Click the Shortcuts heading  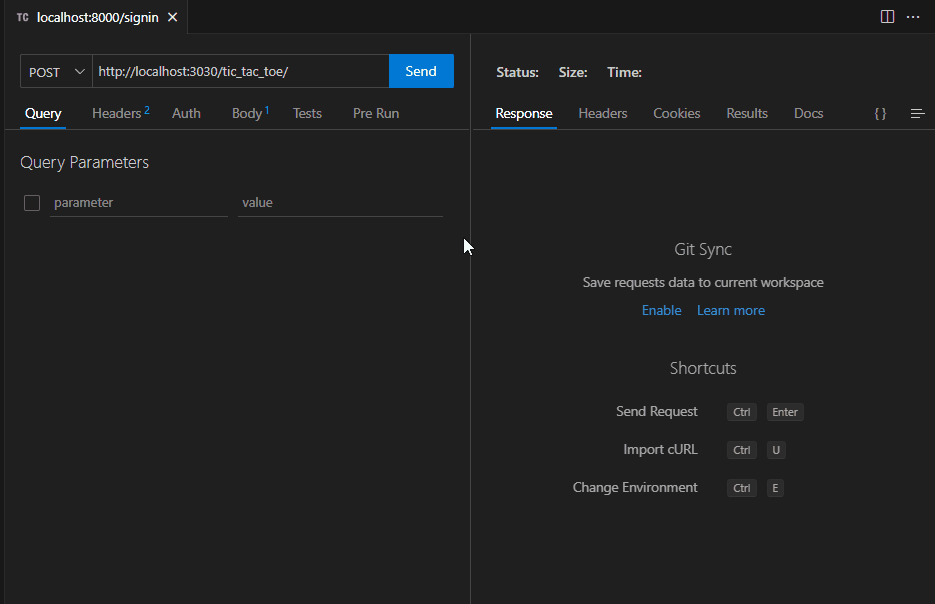tap(702, 368)
